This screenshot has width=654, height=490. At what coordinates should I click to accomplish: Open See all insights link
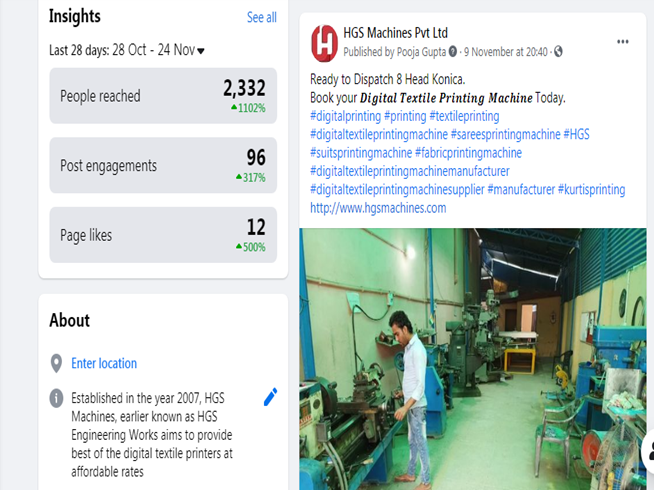(262, 17)
